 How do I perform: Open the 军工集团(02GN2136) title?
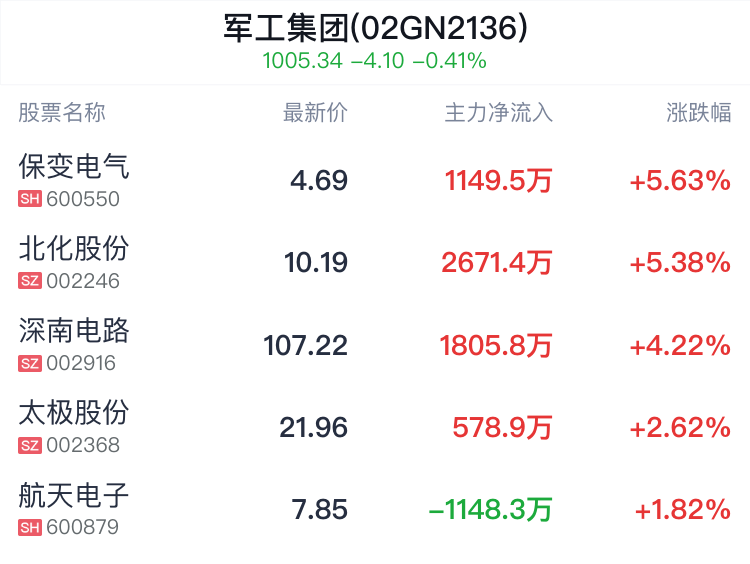tap(375, 28)
